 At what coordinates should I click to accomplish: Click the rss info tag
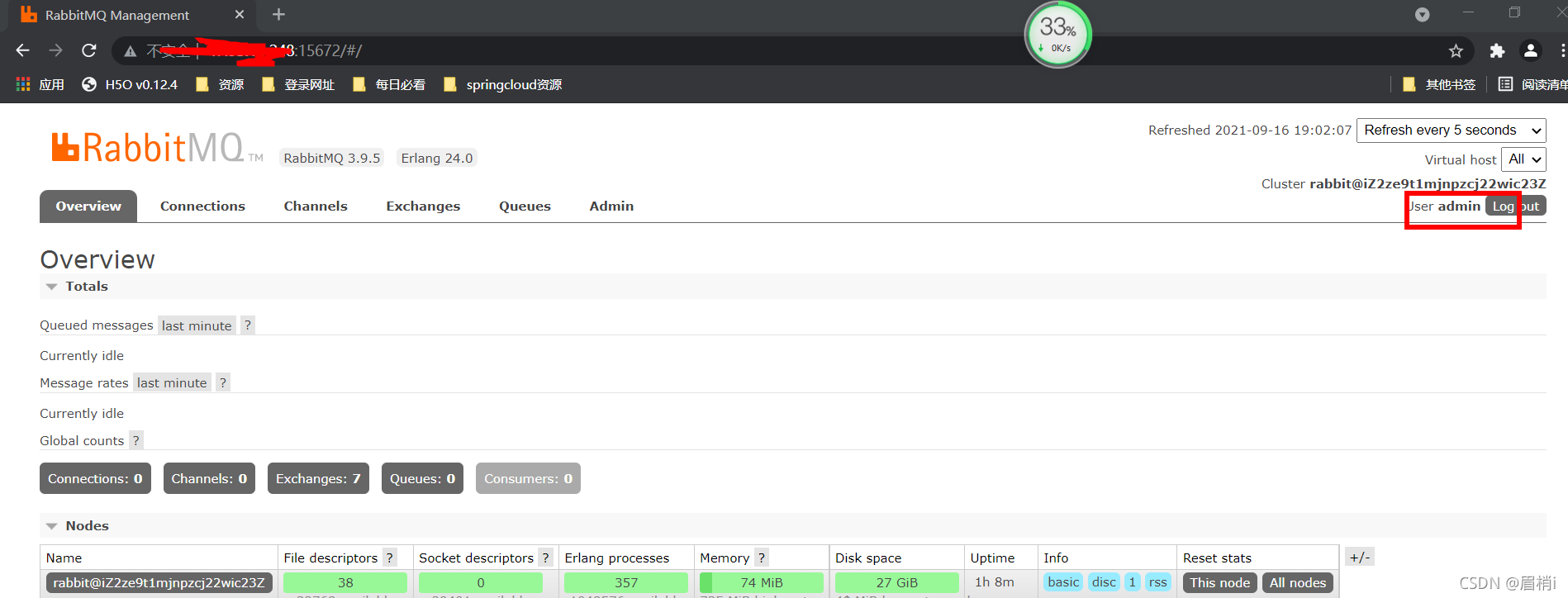tap(1158, 582)
